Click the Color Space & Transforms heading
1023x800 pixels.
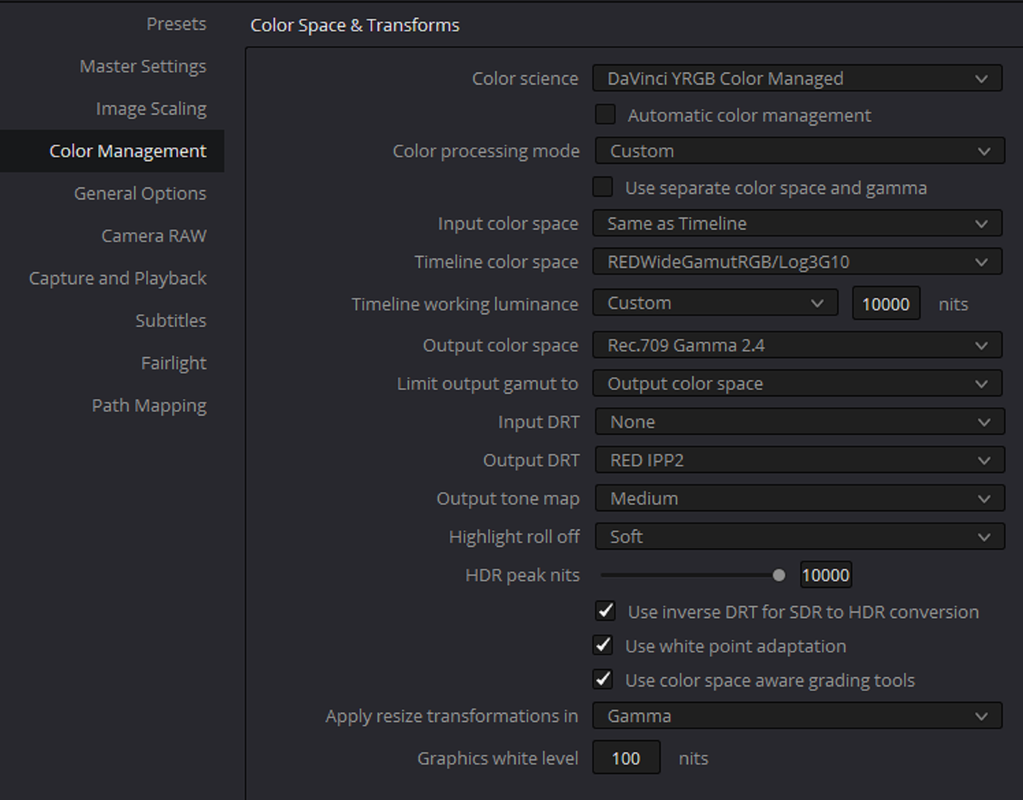pyautogui.click(x=355, y=25)
